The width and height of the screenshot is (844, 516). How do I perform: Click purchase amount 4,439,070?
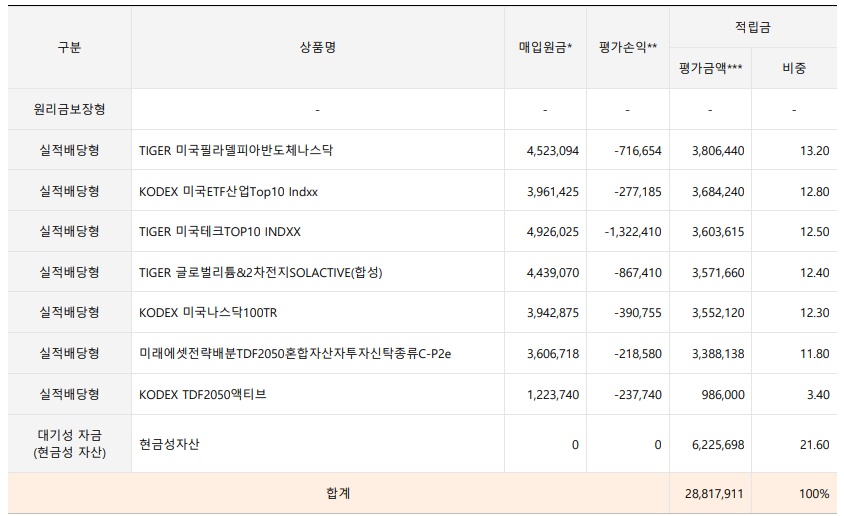click(x=553, y=273)
